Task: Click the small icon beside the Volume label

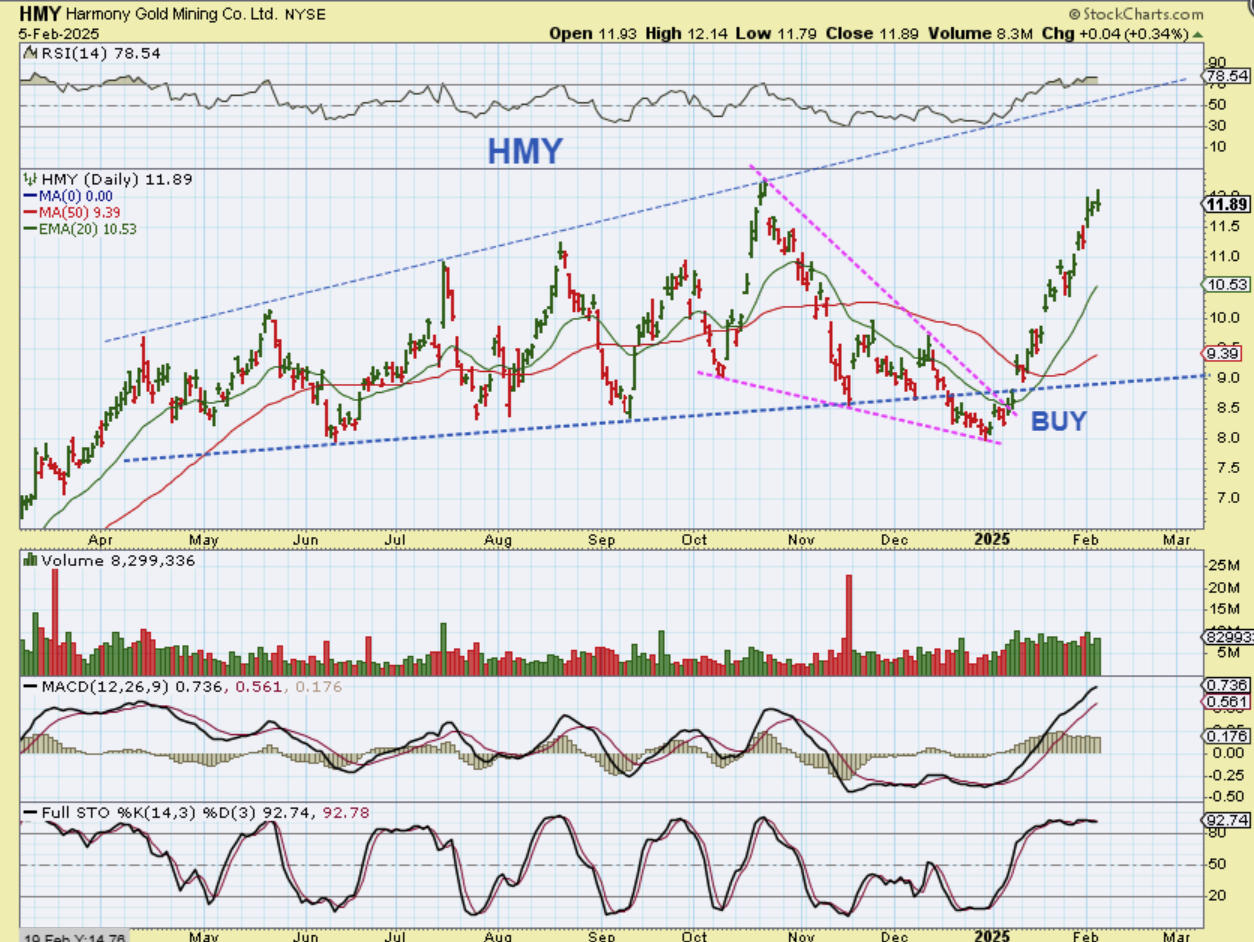Action: tap(30, 561)
